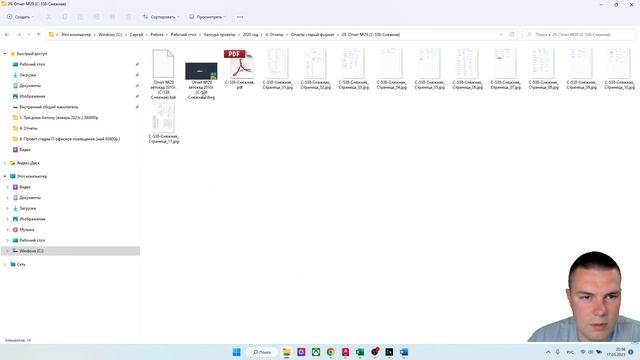Select image С-538-Снежная_Страница_05.jpg
This screenshot has width=640, height=360.
point(429,69)
